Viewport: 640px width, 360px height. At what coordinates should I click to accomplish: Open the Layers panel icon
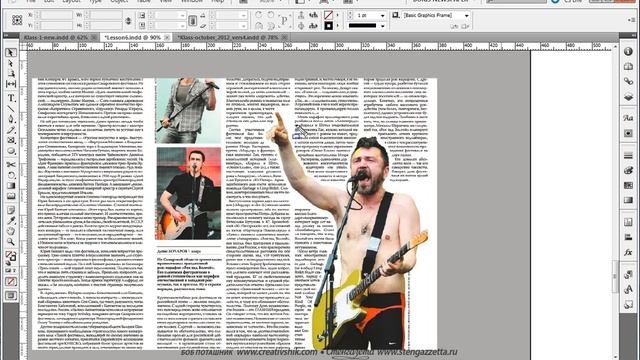[628, 97]
